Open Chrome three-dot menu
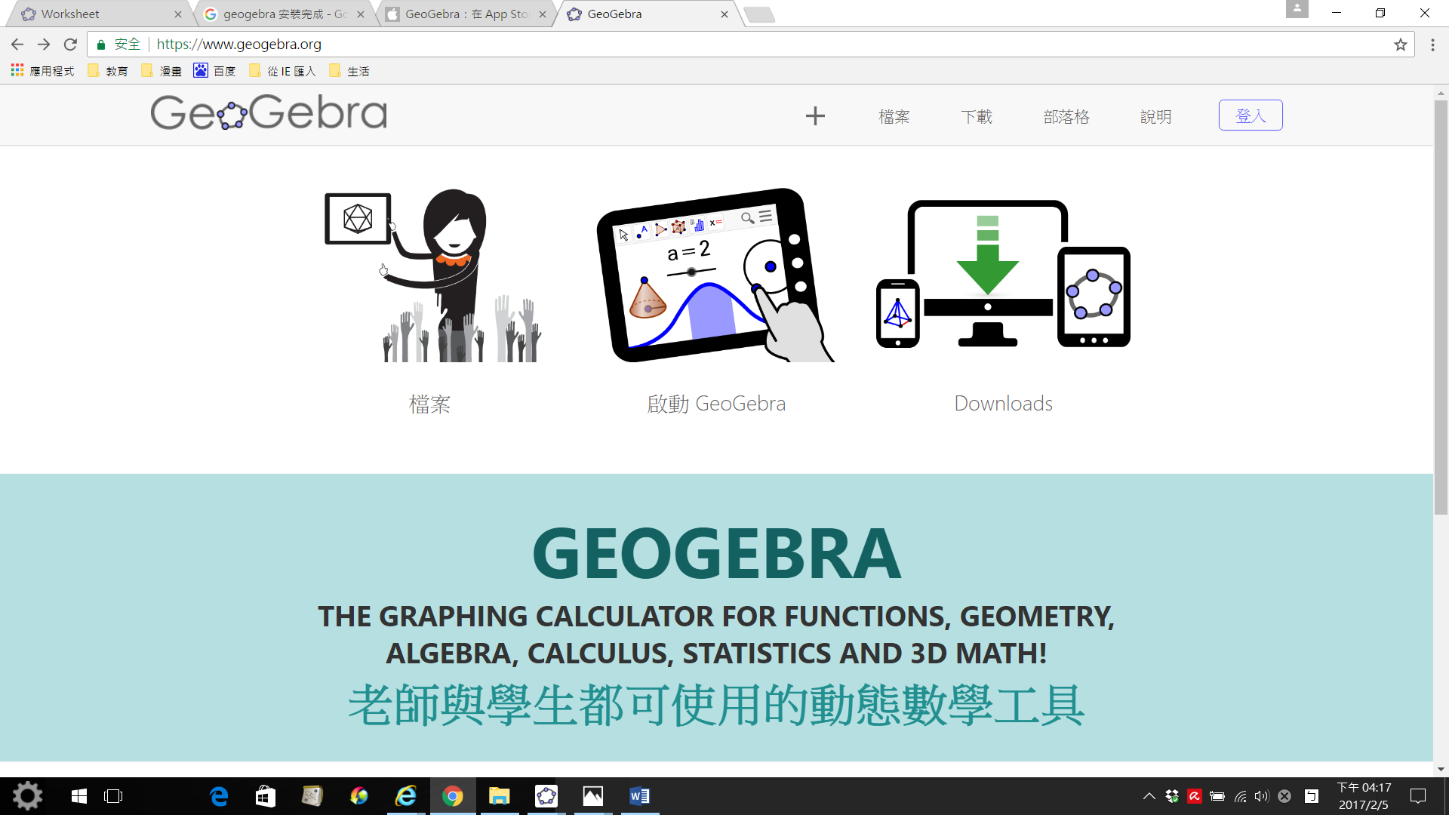The image size is (1449, 815). coord(1432,44)
